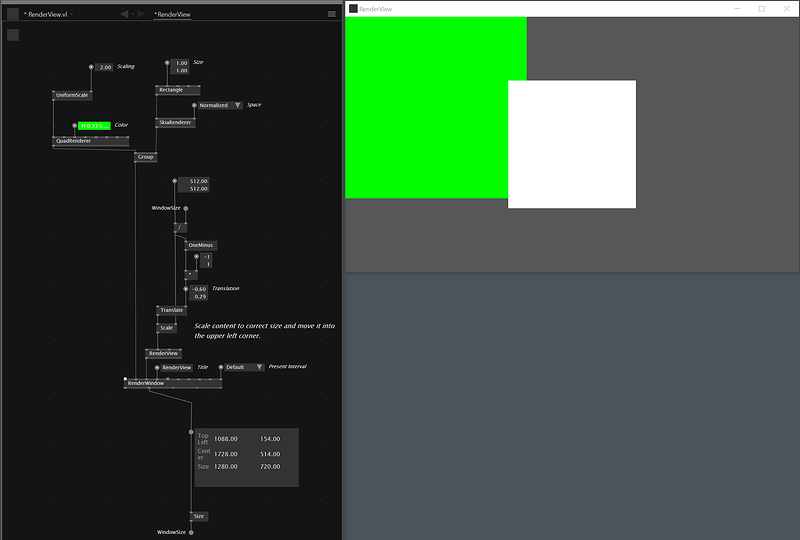
Task: Click the 1280.00 Size value
Action: click(226, 467)
